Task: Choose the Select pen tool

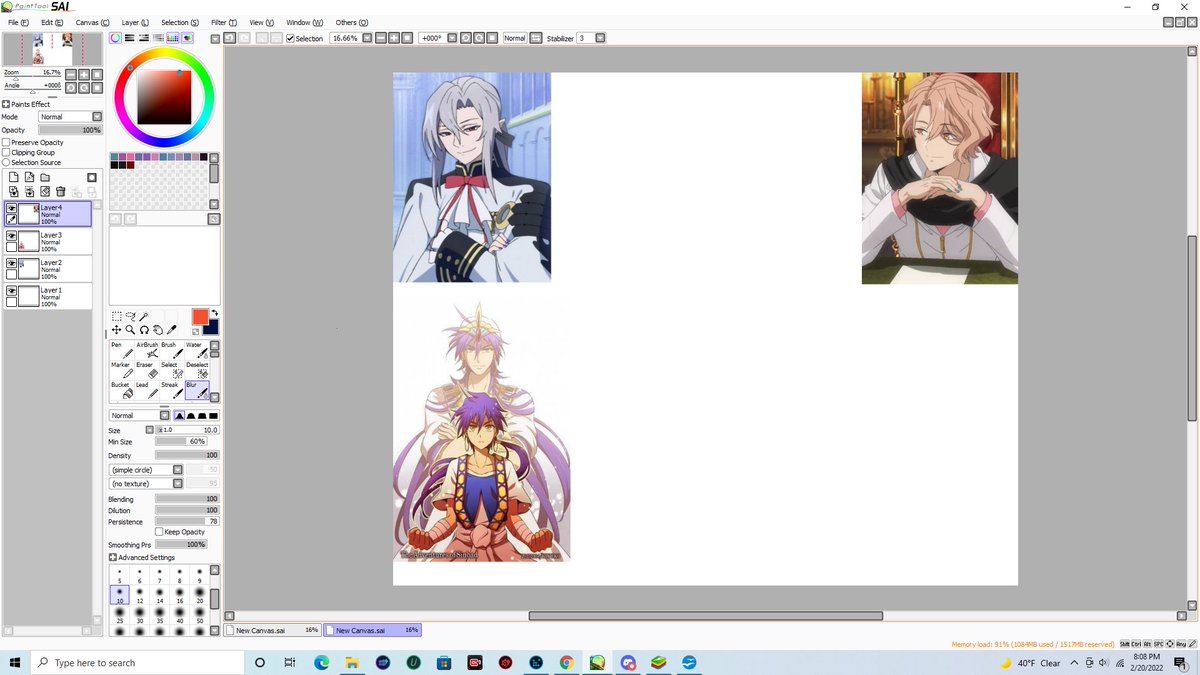Action: click(172, 370)
